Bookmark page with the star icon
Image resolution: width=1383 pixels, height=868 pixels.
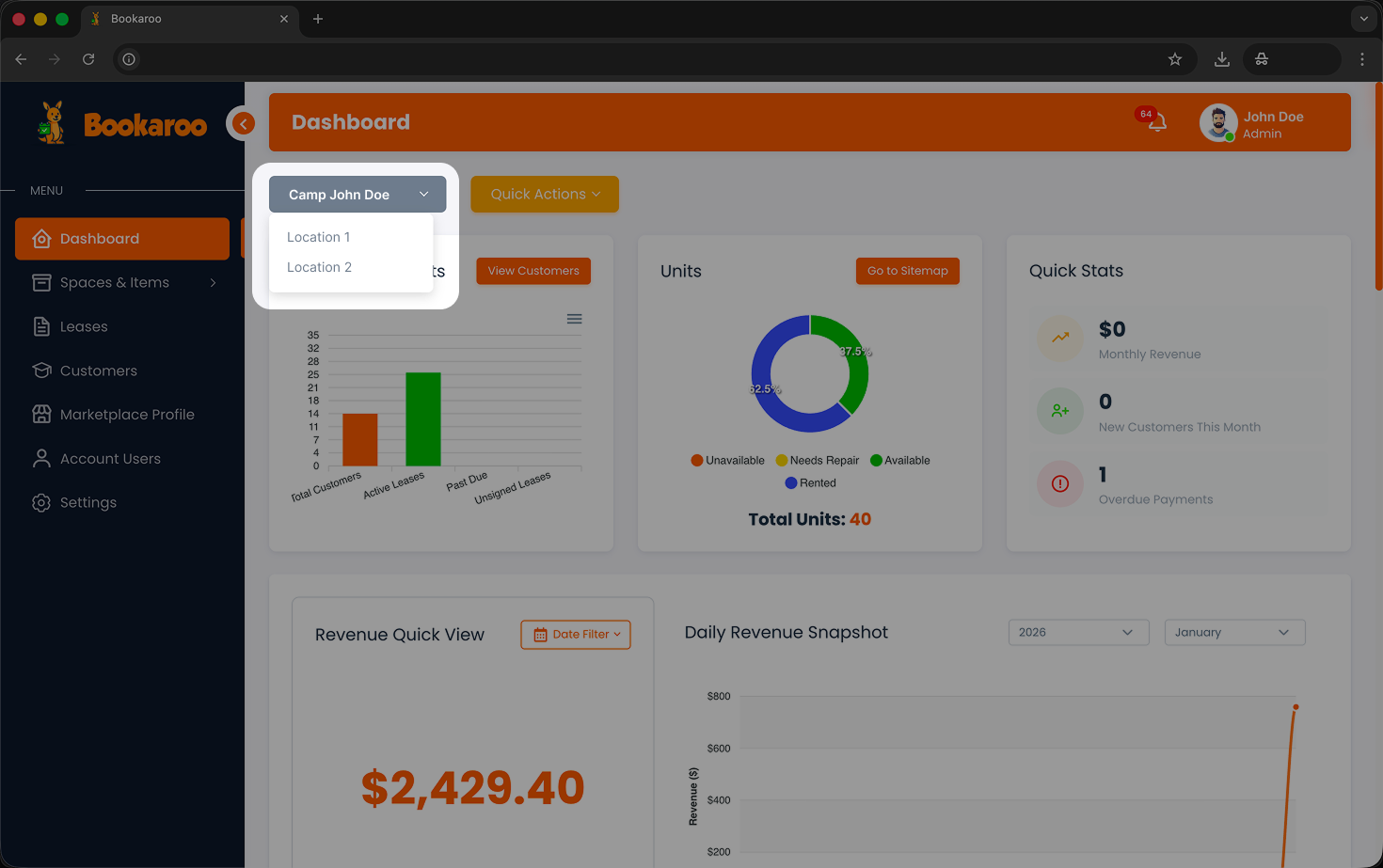[x=1174, y=59]
